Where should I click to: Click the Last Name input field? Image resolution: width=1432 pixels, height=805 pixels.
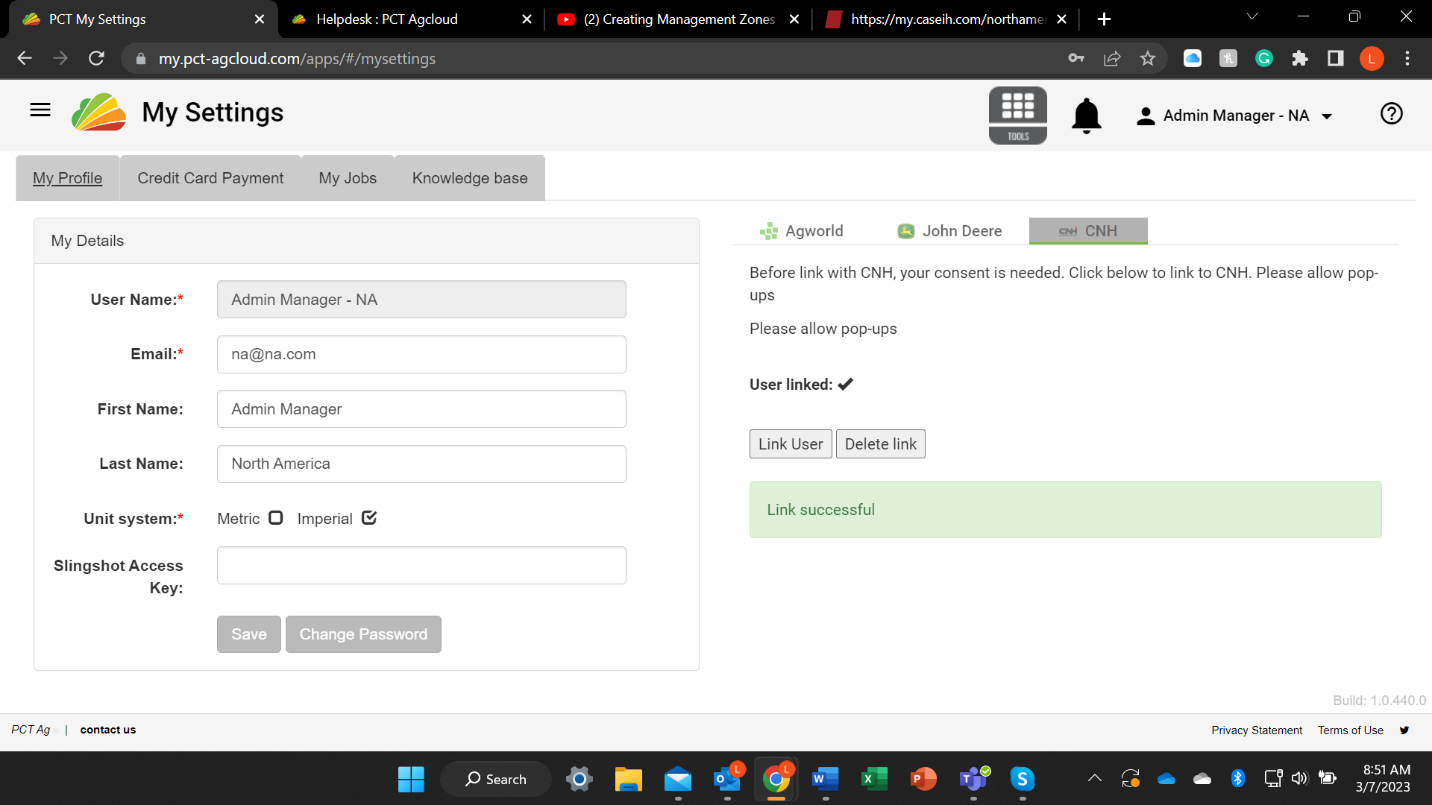[422, 464]
